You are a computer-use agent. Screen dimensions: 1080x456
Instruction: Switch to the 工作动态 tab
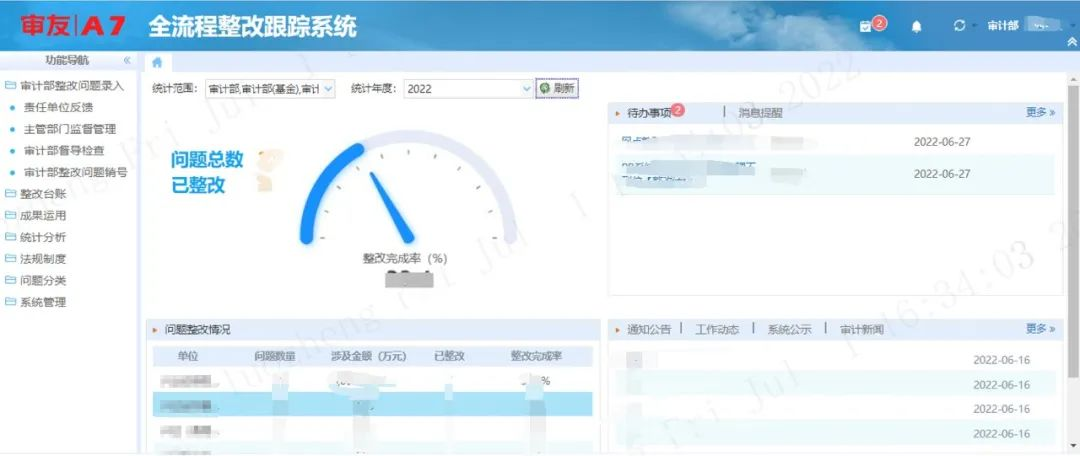point(717,329)
